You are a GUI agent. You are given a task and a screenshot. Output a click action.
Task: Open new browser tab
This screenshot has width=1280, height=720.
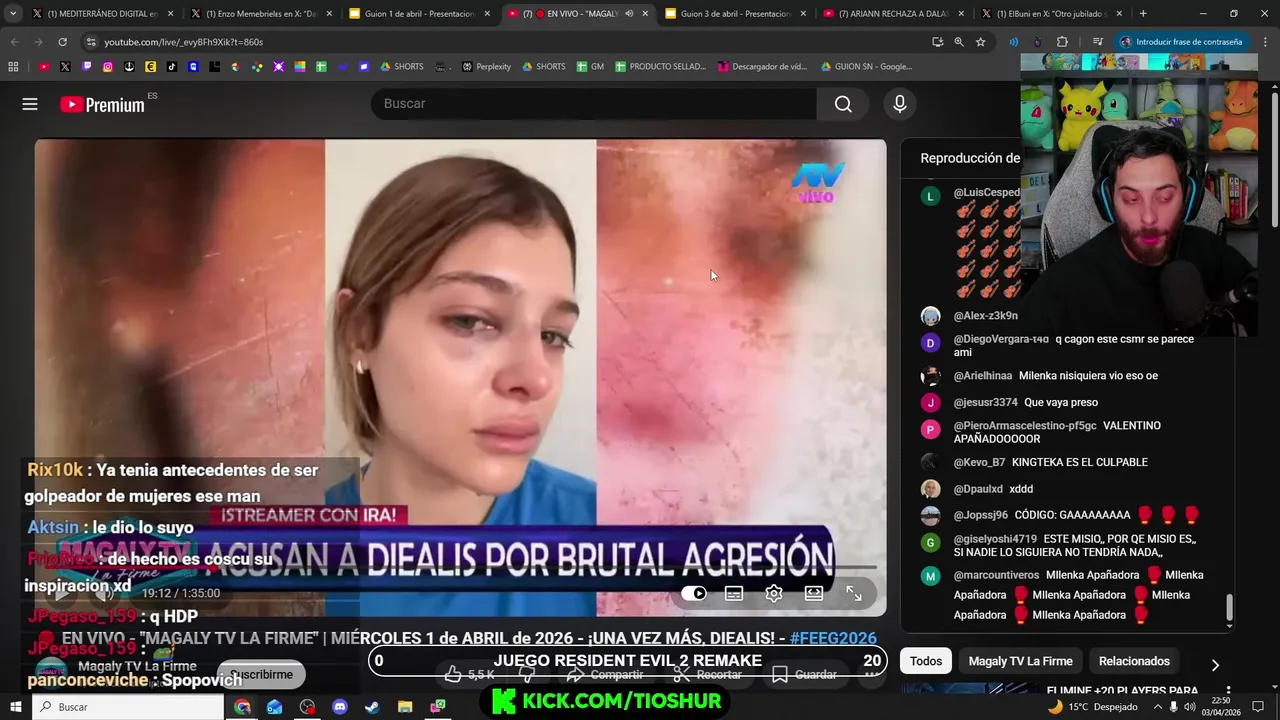[x=1143, y=14]
